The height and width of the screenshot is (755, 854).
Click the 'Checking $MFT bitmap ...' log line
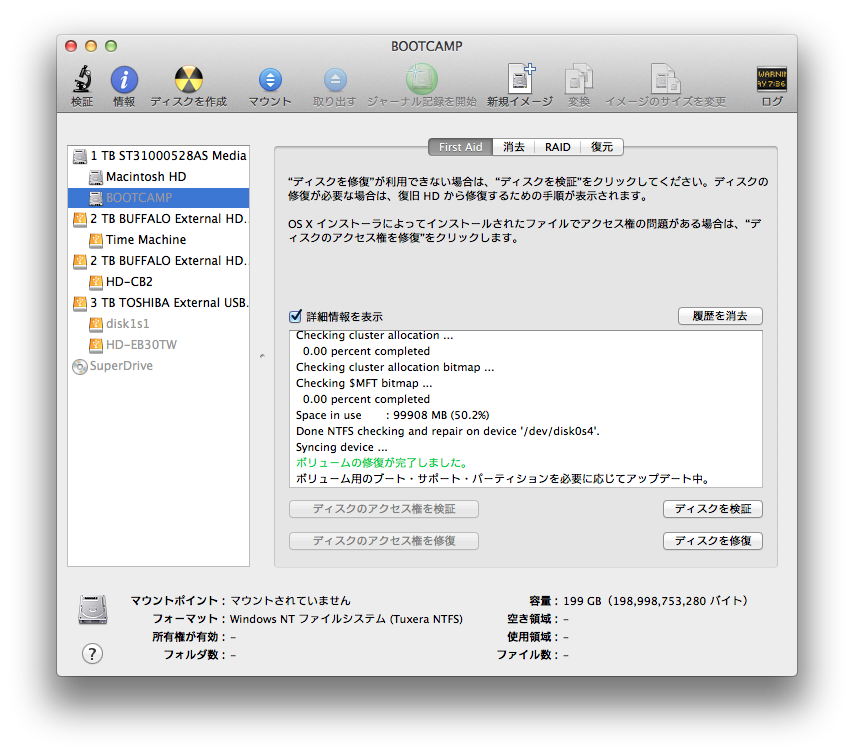pos(364,383)
